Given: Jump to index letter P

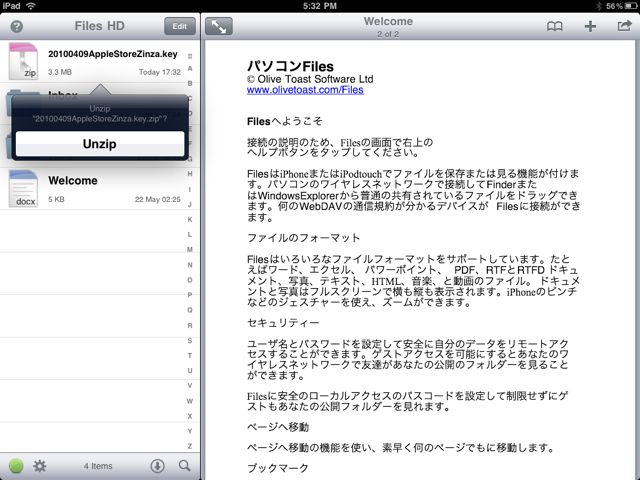Looking at the screenshot, I should (190, 295).
